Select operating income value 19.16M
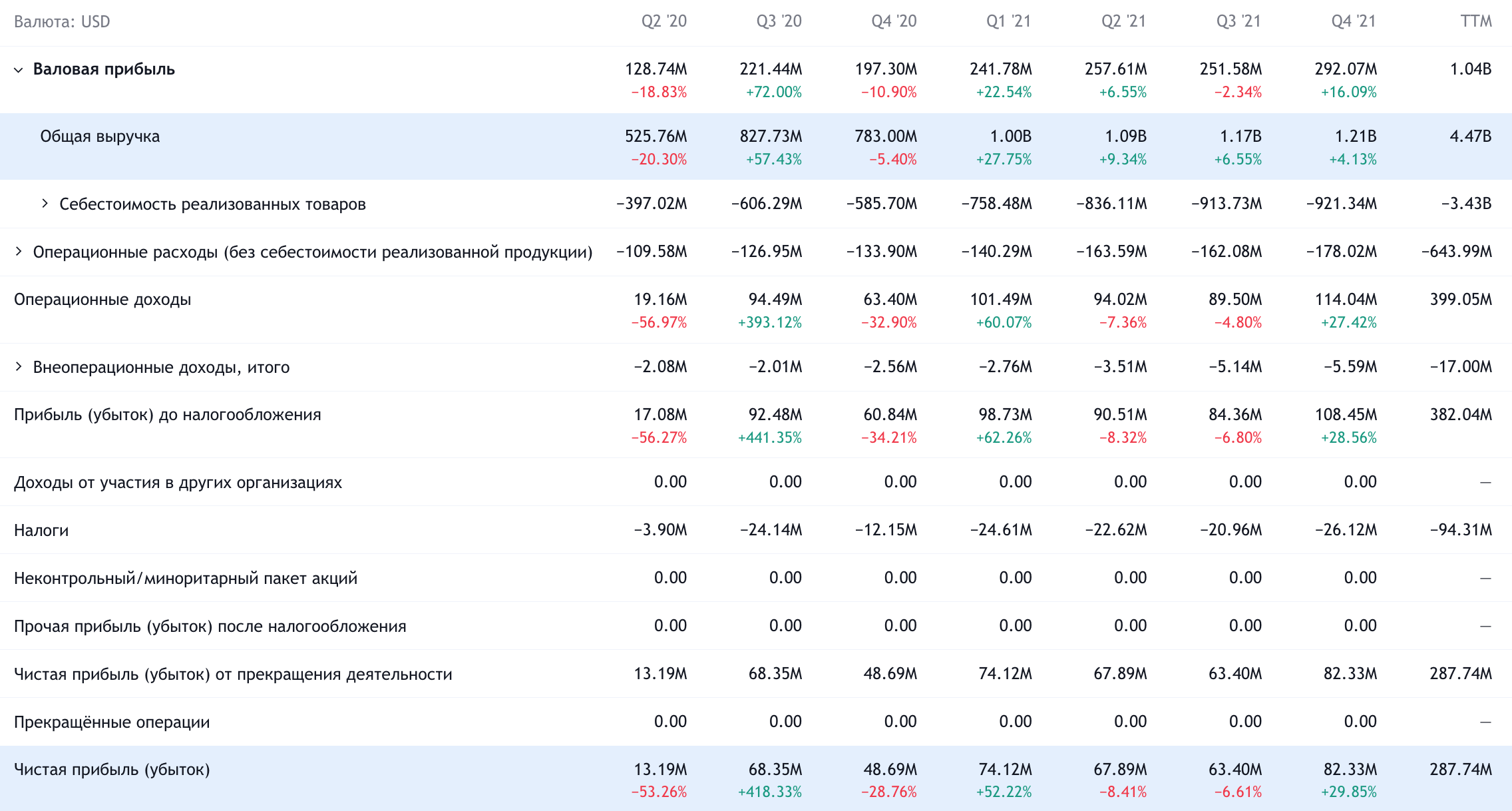The width and height of the screenshot is (1512, 811). tap(660, 300)
